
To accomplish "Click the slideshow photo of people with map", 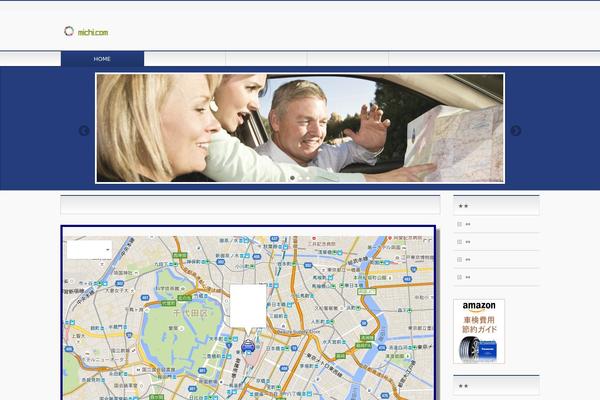I will [x=300, y=128].
